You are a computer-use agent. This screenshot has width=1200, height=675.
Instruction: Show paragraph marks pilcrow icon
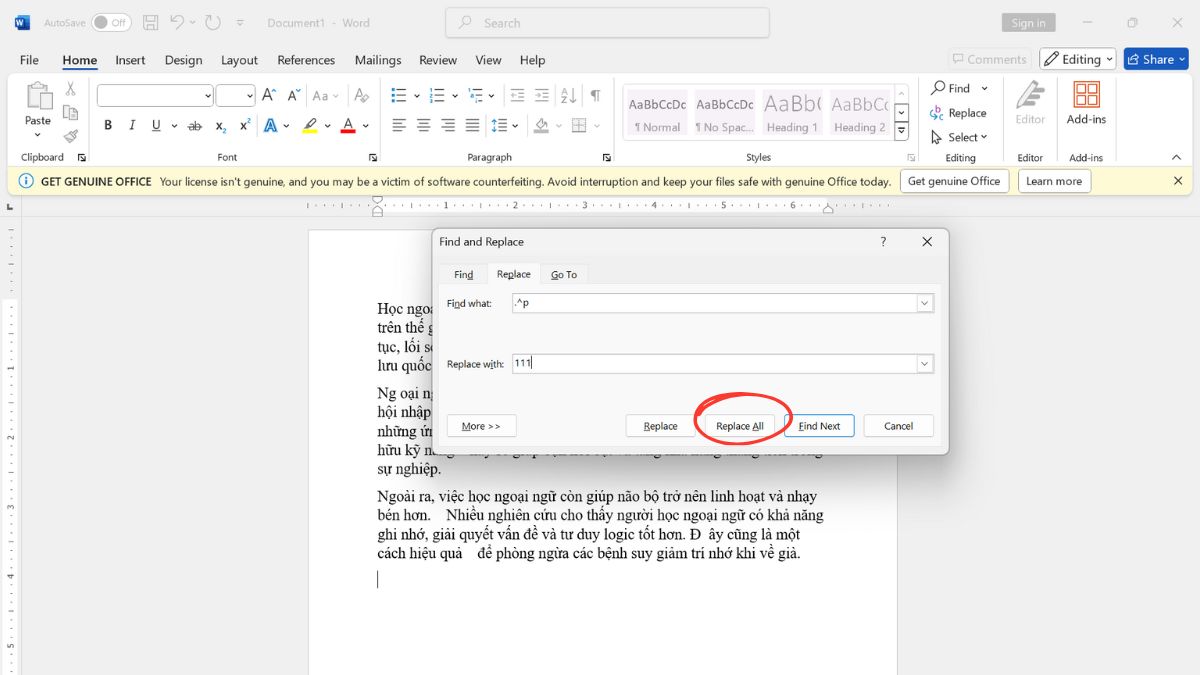click(596, 96)
